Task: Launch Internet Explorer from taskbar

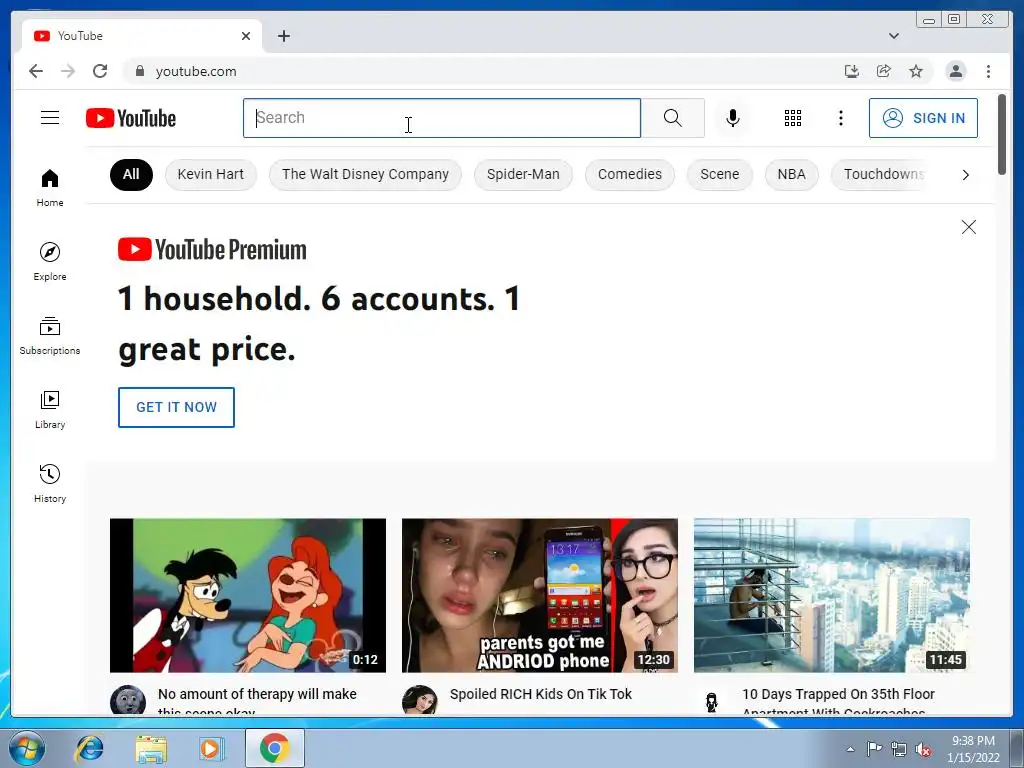Action: pos(89,748)
